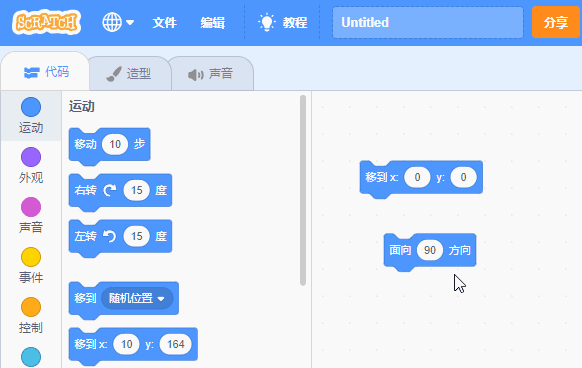
Task: Switch to the 造型 tab
Action: pyautogui.click(x=130, y=74)
